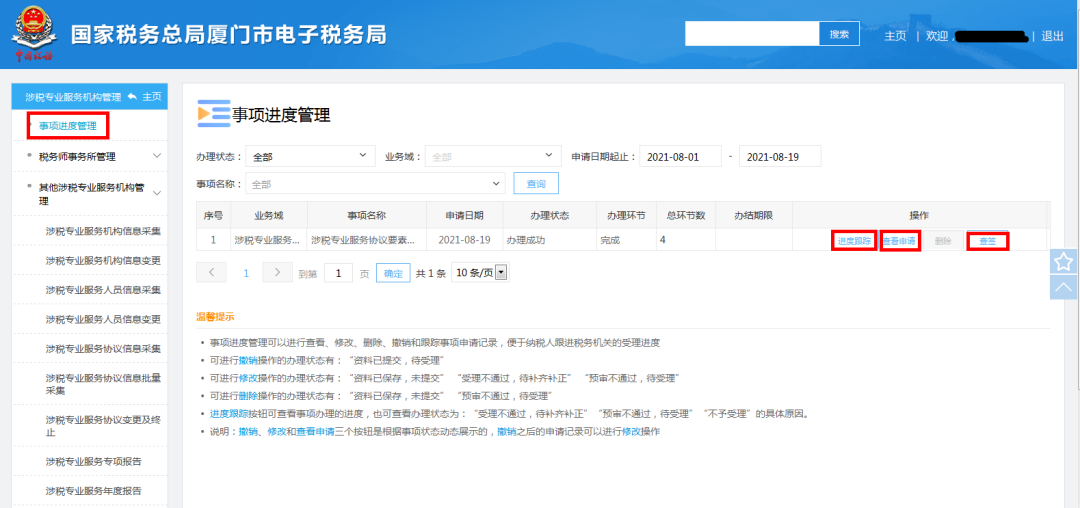Click 查看申请 button in row 1
The height and width of the screenshot is (508, 1080).
click(x=900, y=241)
